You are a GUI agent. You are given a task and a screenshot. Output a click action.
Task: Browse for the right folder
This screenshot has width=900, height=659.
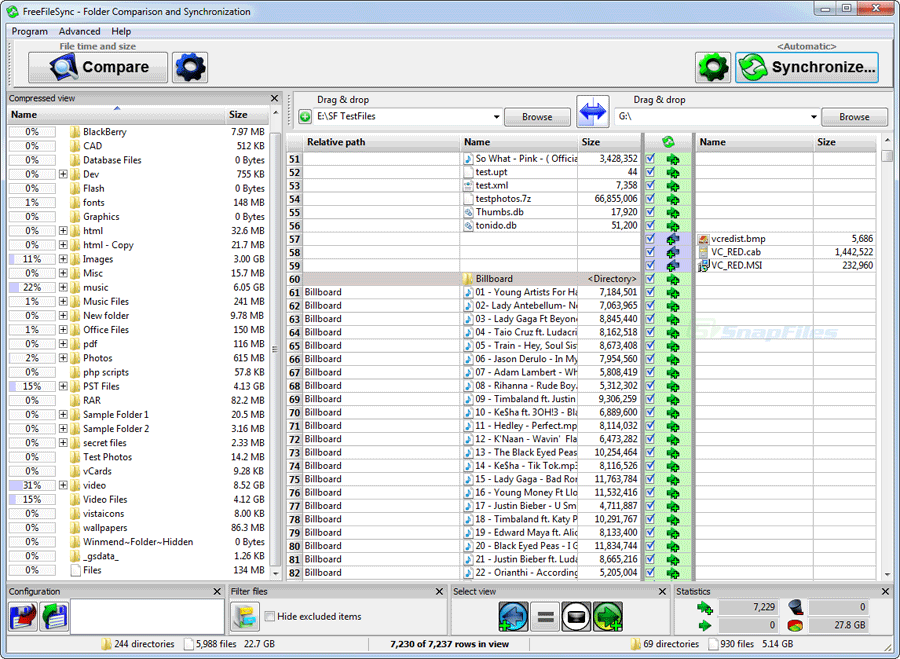point(854,117)
